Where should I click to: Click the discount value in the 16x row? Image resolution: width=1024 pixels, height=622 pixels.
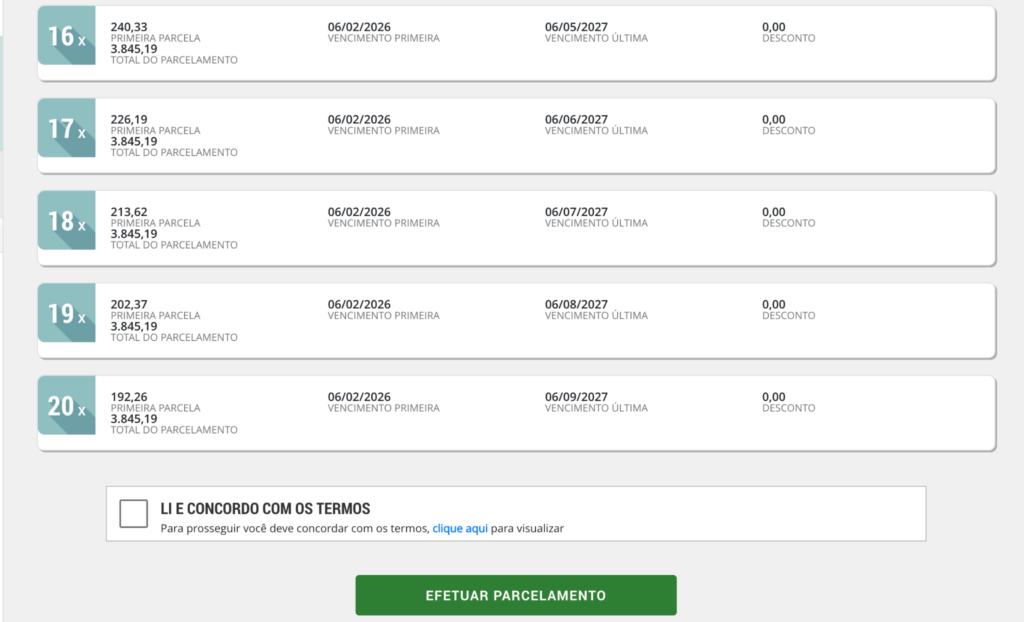click(774, 27)
